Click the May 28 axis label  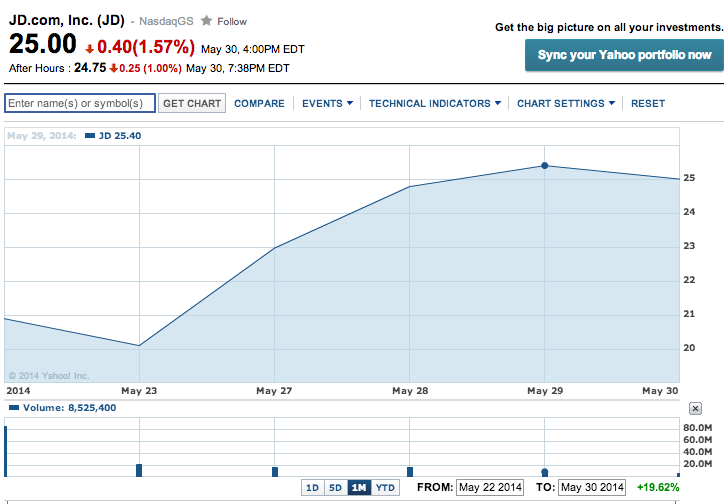(410, 391)
